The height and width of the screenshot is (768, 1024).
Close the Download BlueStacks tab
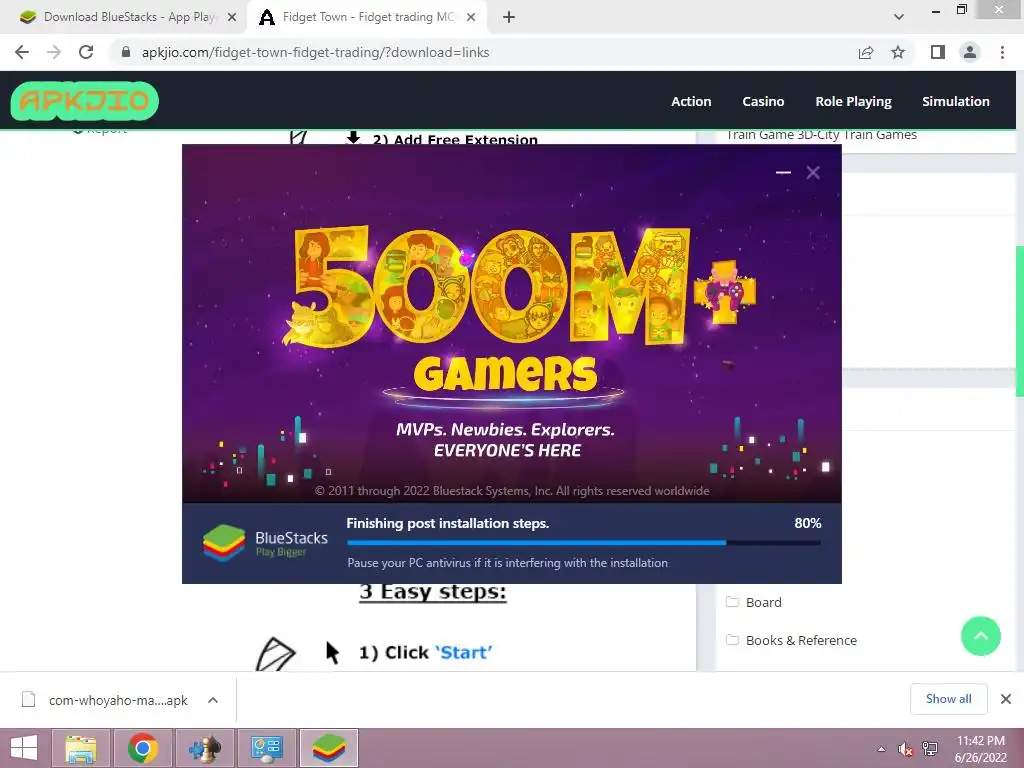point(231,17)
